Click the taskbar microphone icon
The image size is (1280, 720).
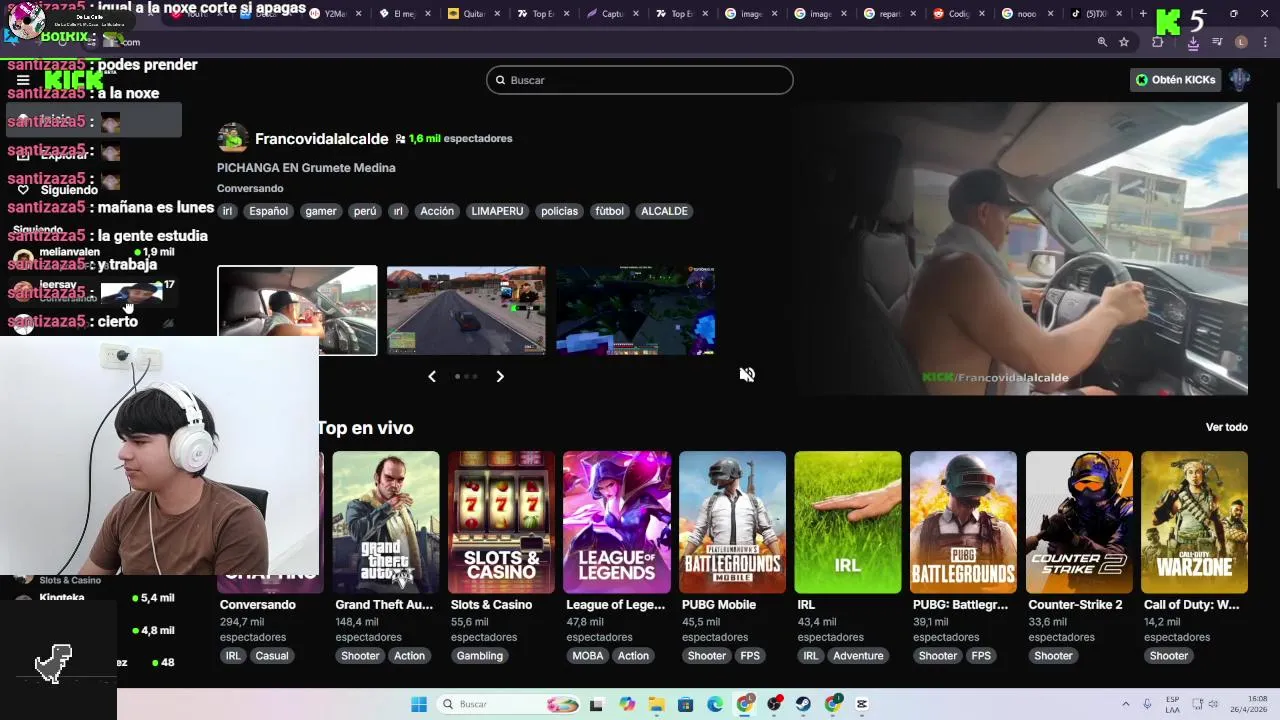pos(1147,704)
